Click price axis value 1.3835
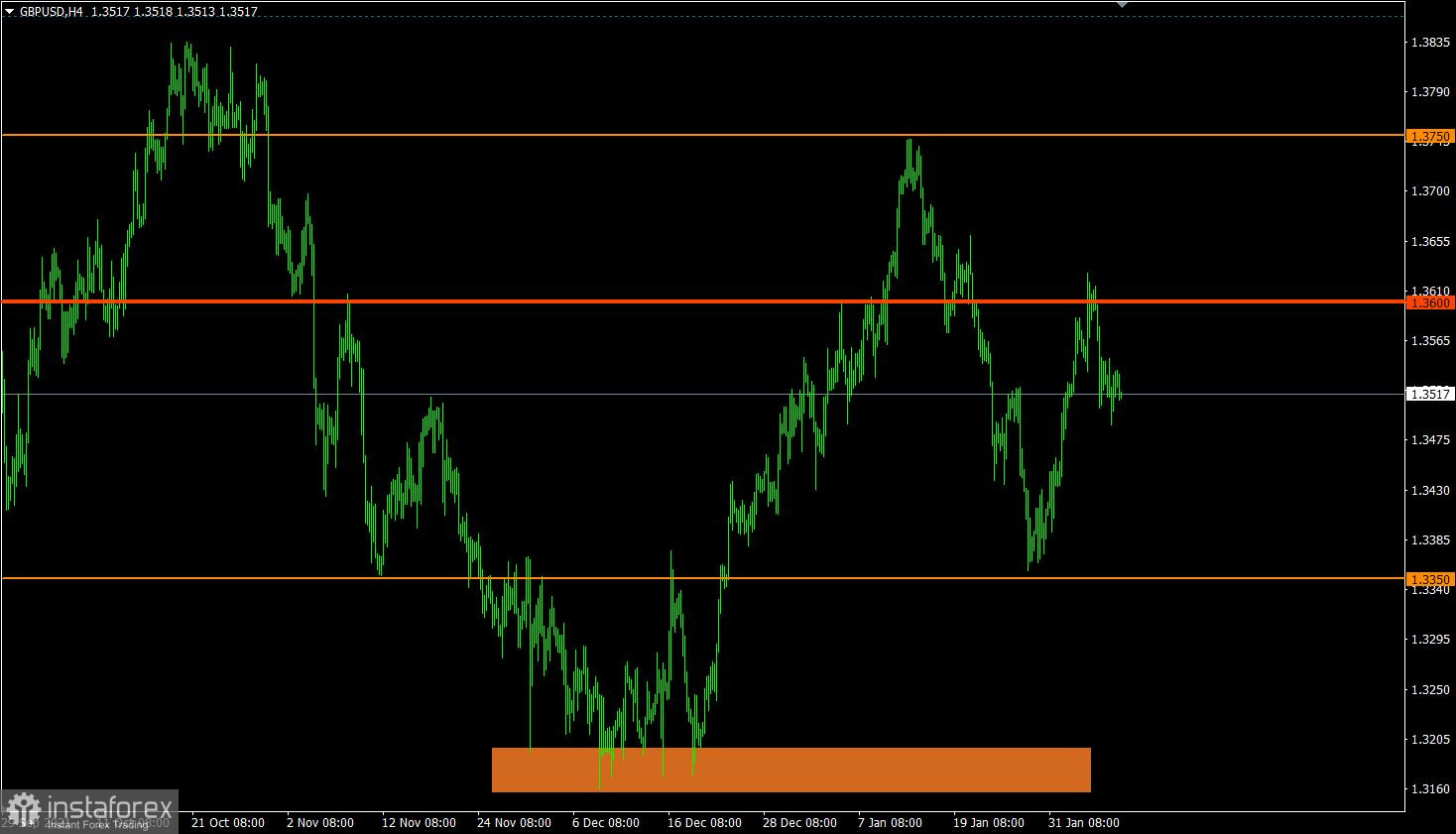 pos(1430,43)
